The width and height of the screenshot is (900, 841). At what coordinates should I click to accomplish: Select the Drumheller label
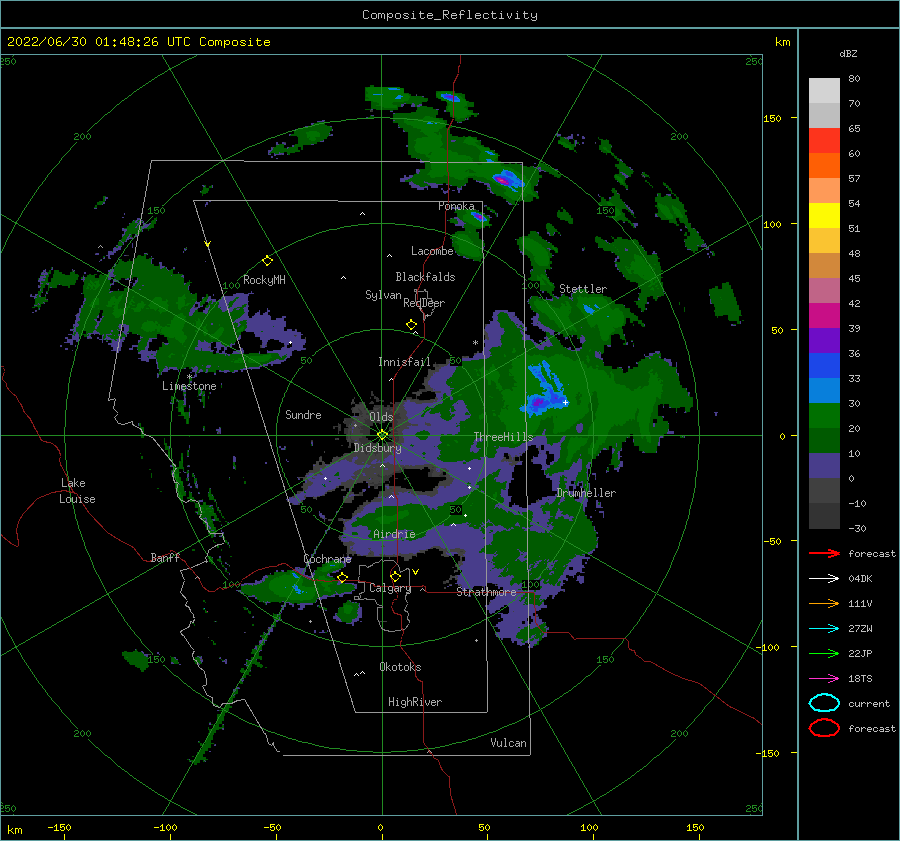click(586, 493)
